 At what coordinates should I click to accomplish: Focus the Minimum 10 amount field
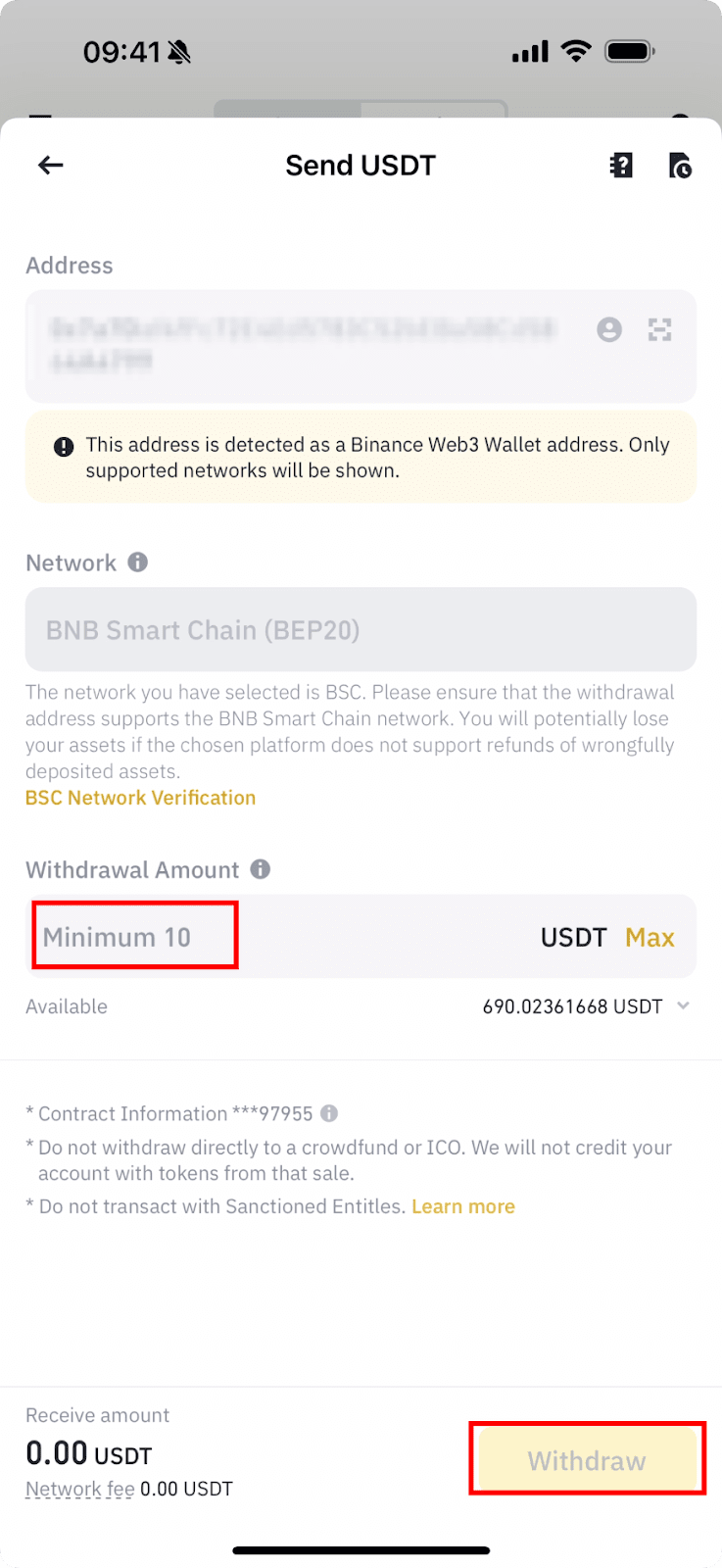pyautogui.click(x=135, y=938)
